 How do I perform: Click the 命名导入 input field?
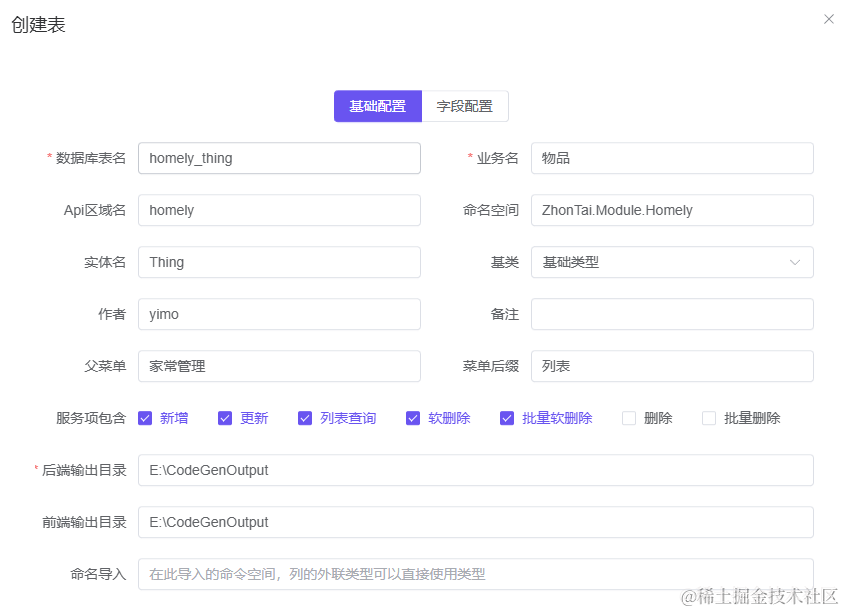tap(476, 574)
